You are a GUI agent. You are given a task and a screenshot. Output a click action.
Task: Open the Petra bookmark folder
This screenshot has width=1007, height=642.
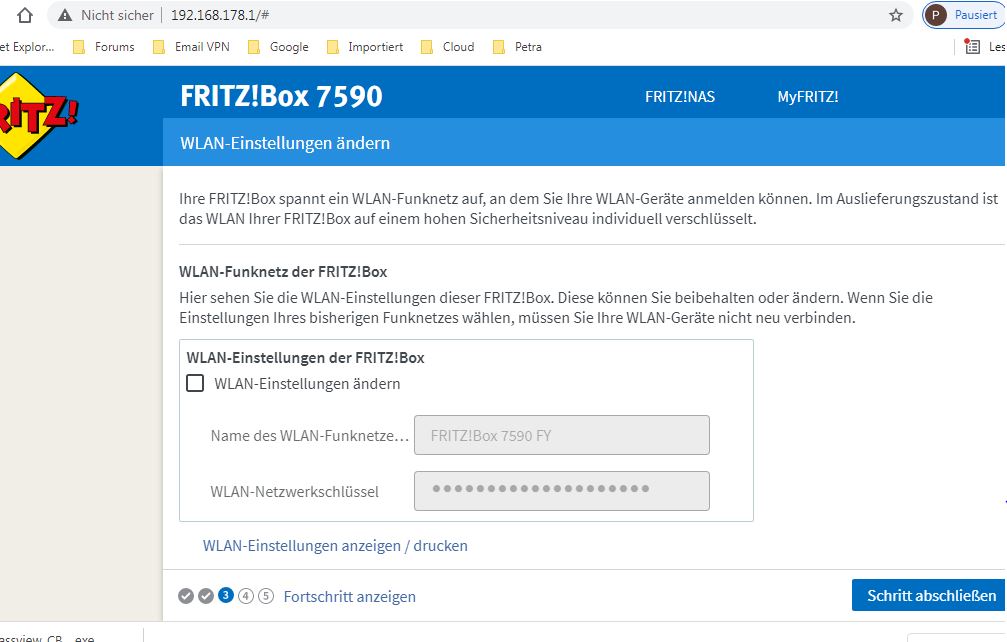(x=517, y=47)
